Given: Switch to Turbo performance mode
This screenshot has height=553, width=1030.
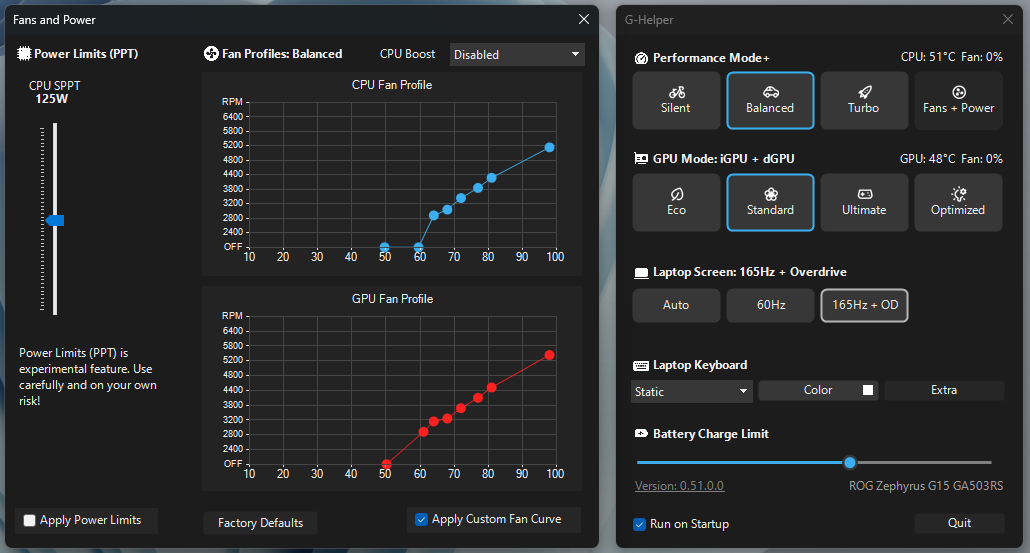Looking at the screenshot, I should pos(864,100).
